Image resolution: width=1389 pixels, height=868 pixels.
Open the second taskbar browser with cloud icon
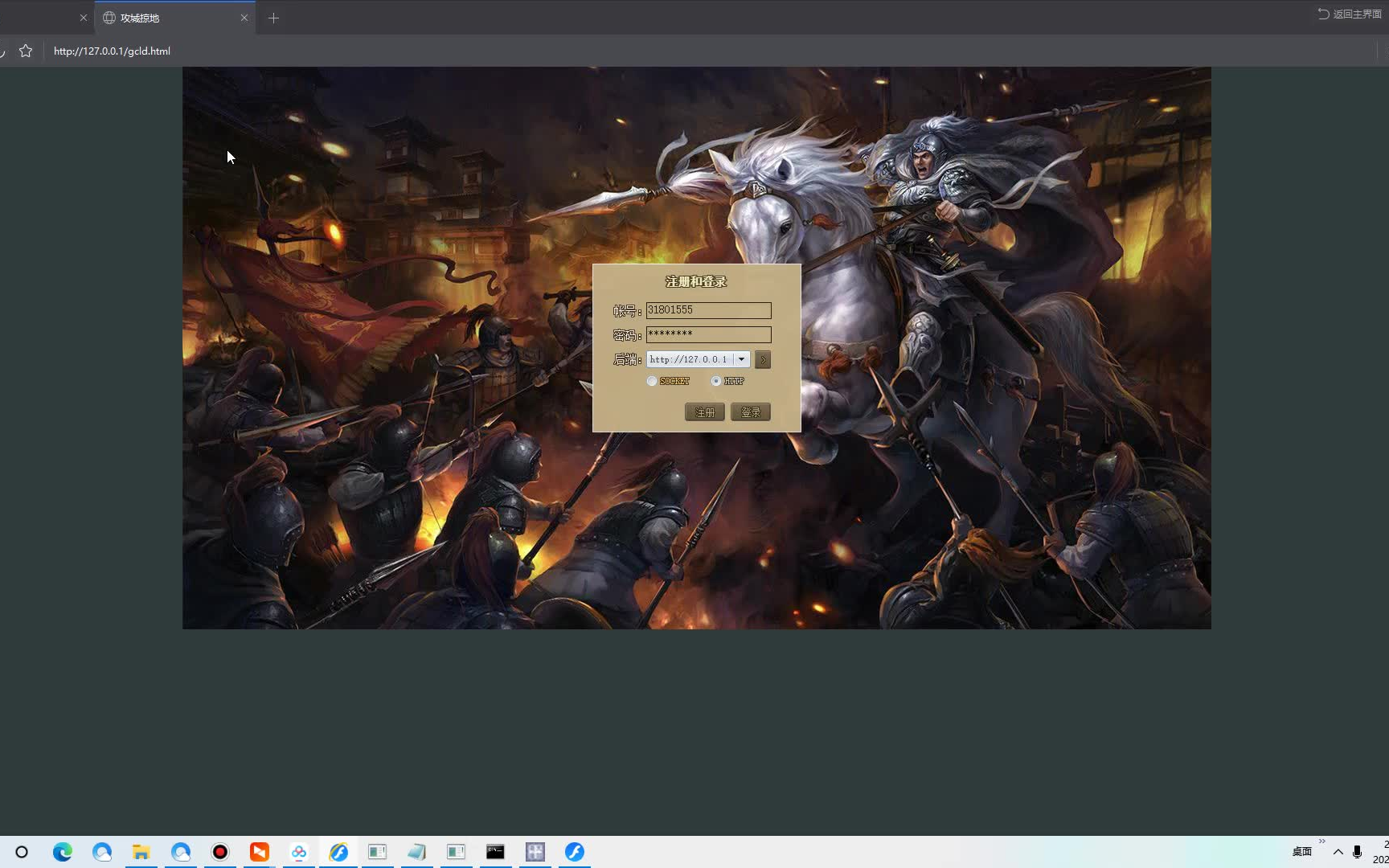pyautogui.click(x=102, y=852)
